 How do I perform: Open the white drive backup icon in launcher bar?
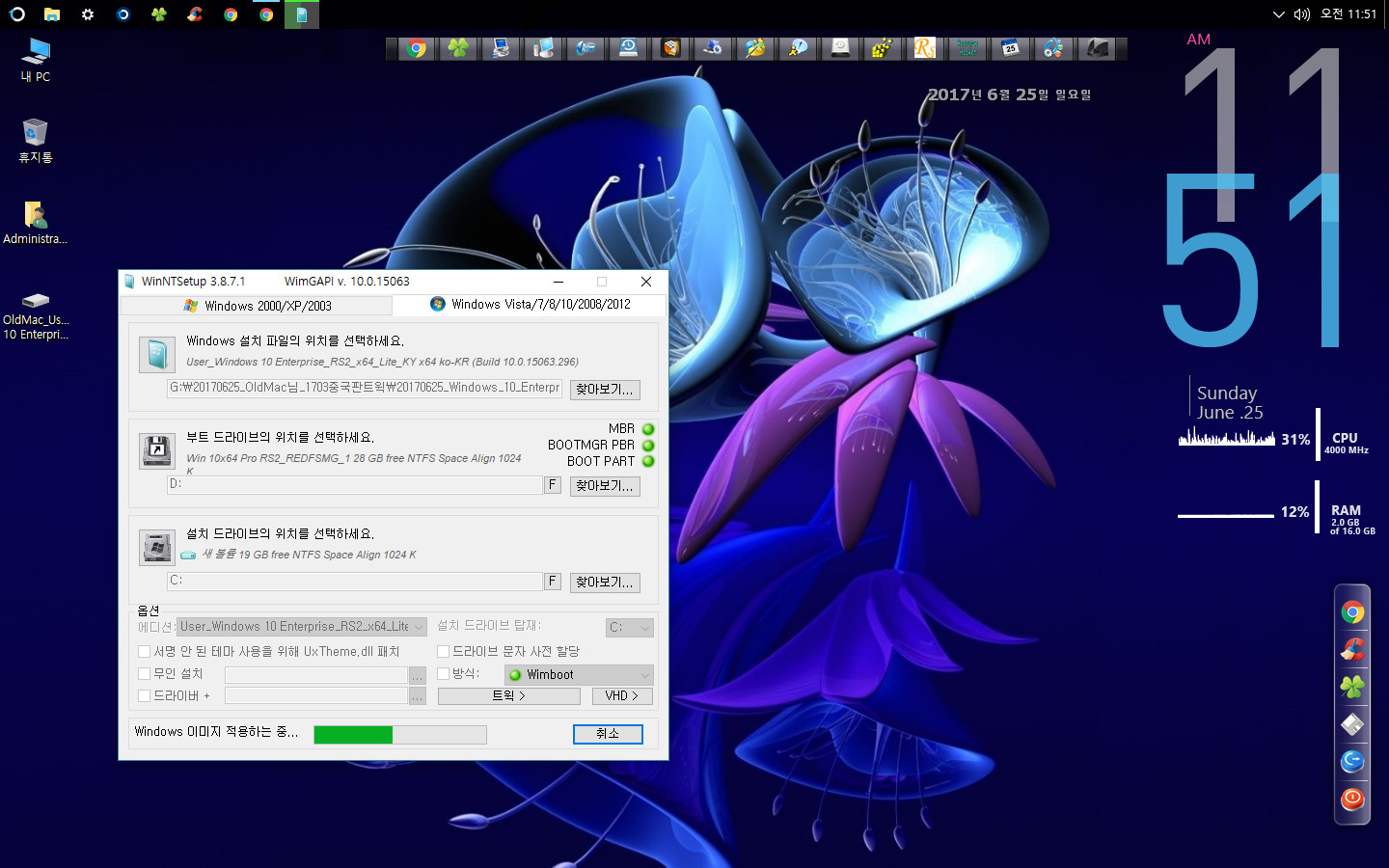point(840,48)
